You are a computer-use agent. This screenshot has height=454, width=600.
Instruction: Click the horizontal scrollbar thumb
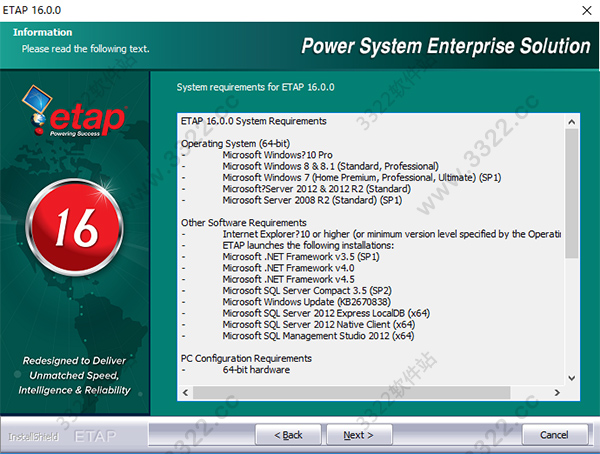pos(351,392)
